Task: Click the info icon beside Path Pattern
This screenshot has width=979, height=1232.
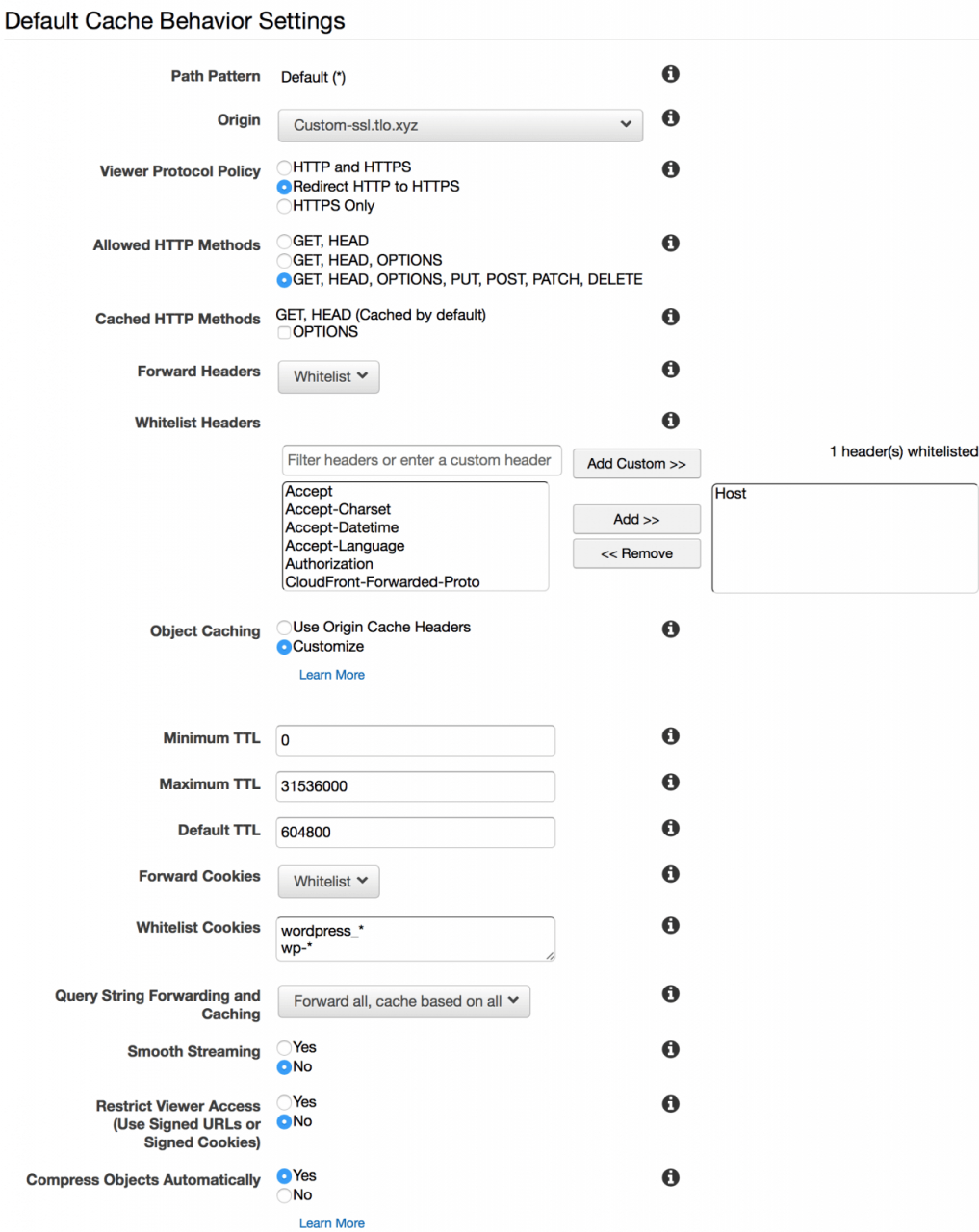Action: pos(671,74)
